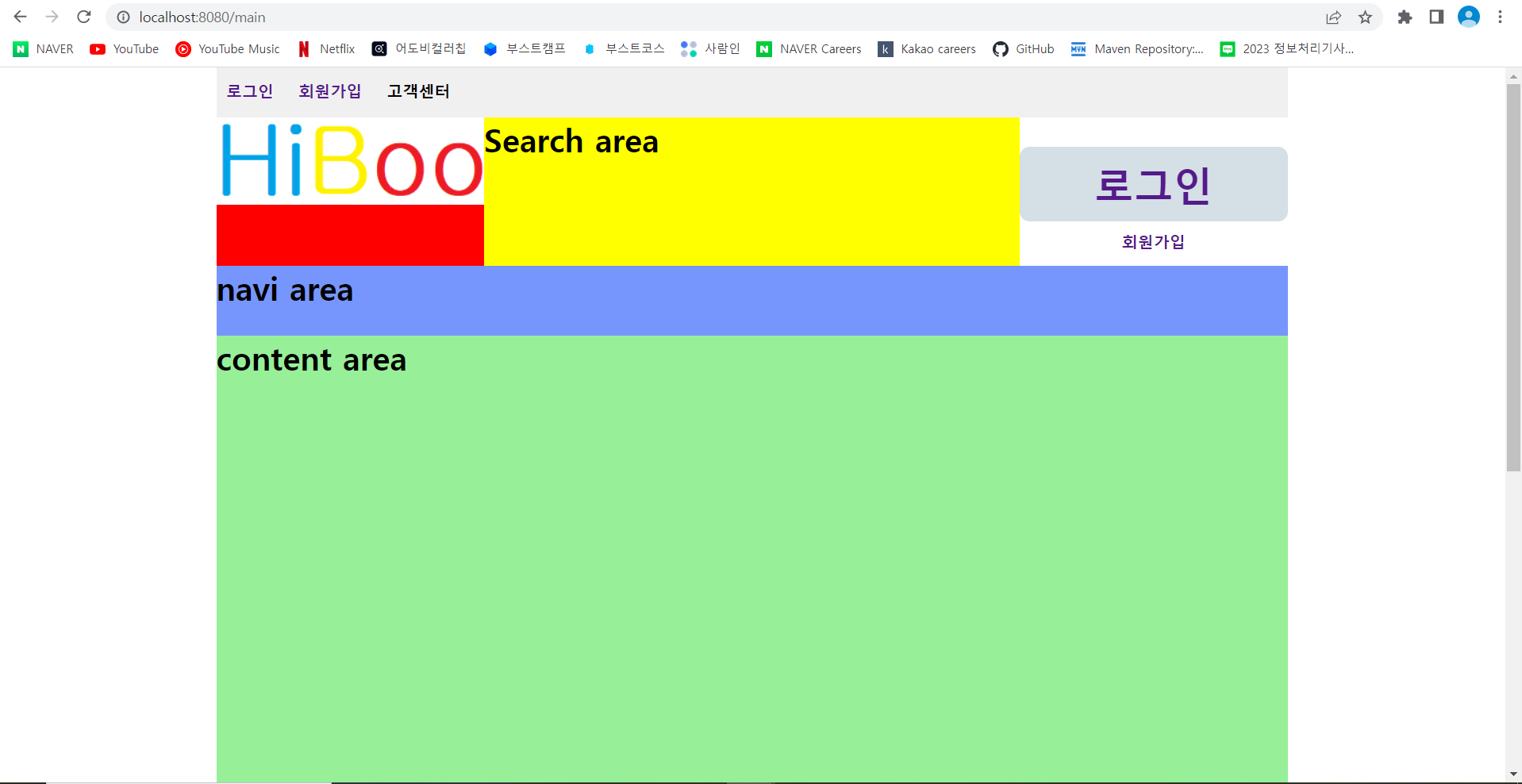This screenshot has height=784, width=1522.
Task: Click the content area heading text
Action: [x=311, y=360]
